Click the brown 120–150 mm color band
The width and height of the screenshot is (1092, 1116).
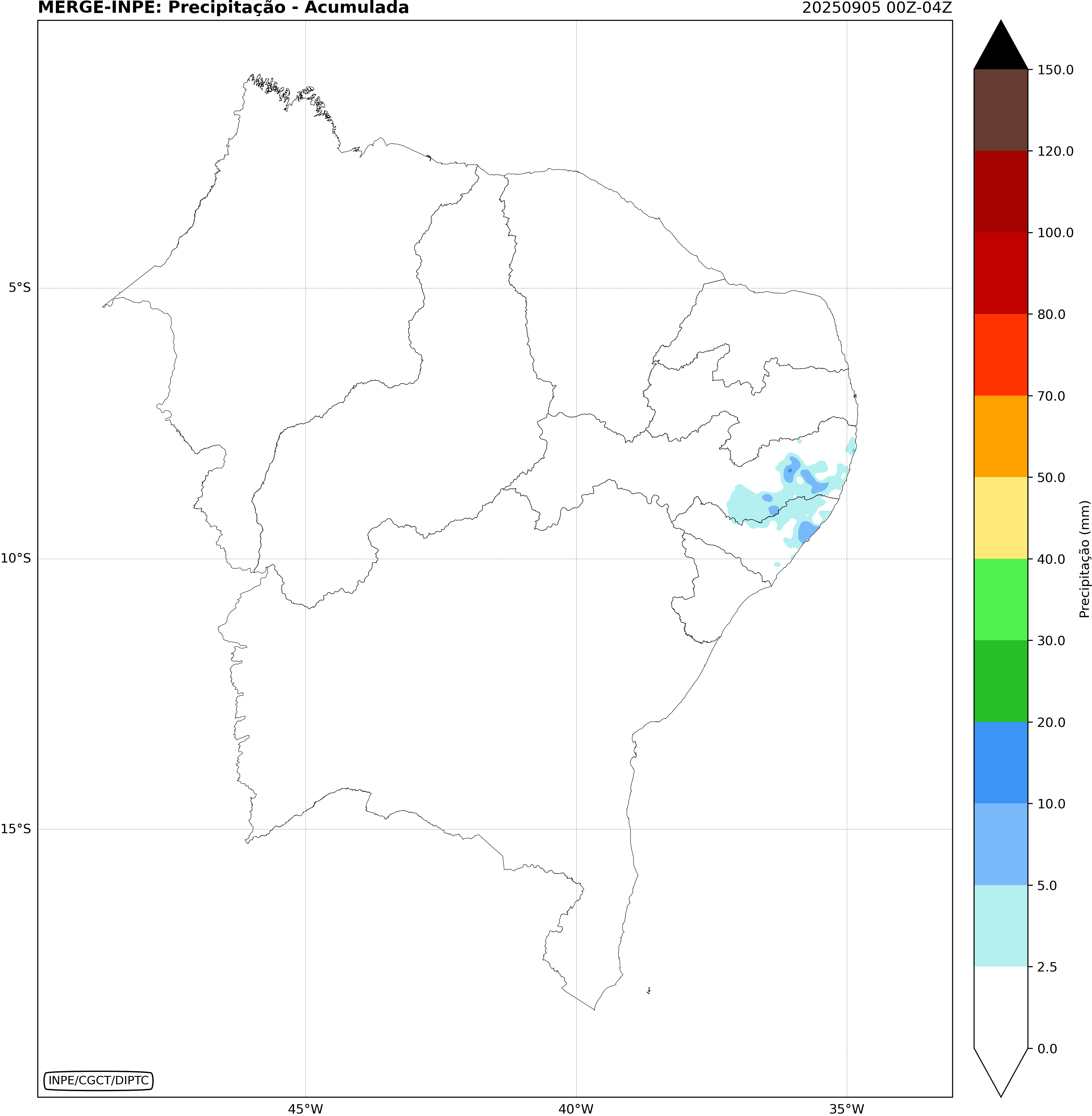(1001, 110)
